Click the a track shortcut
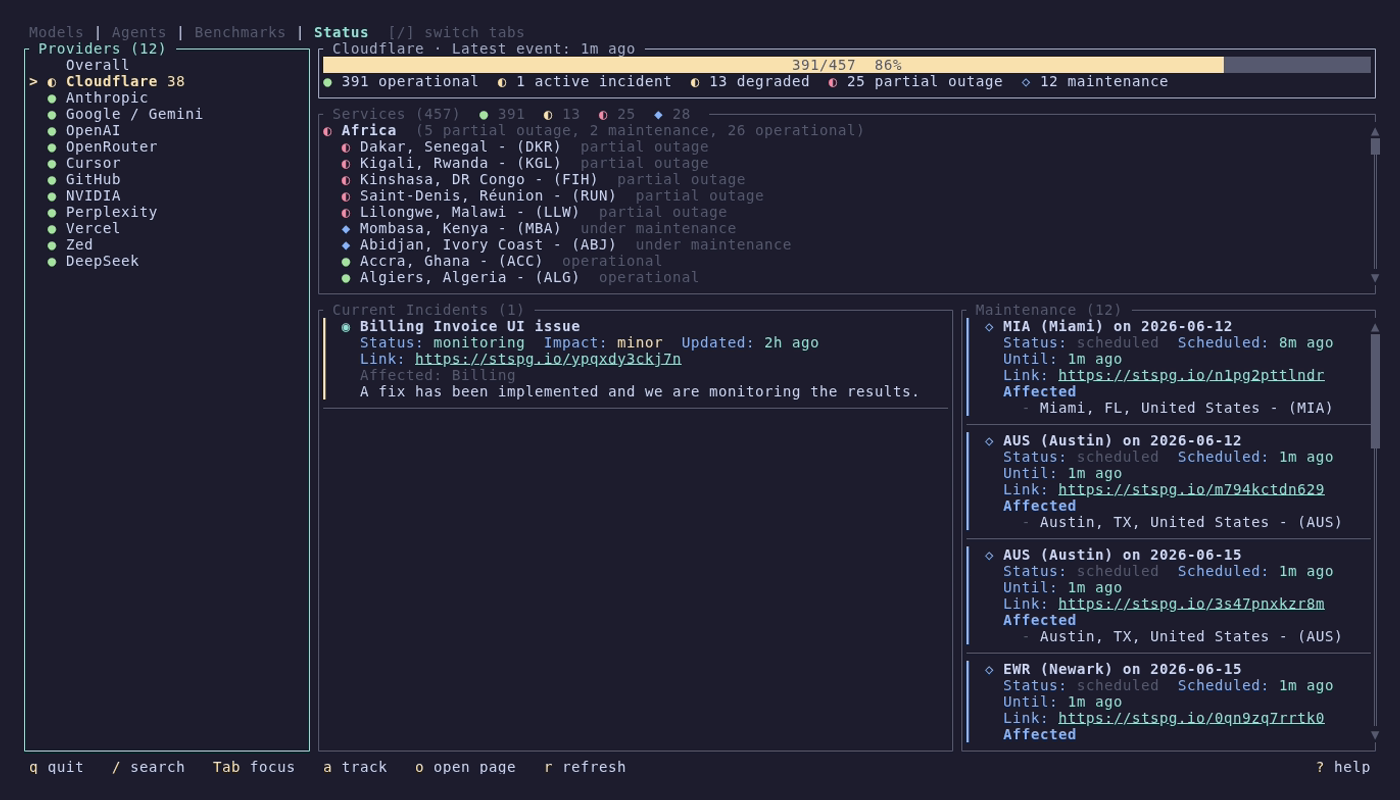 (x=355, y=767)
